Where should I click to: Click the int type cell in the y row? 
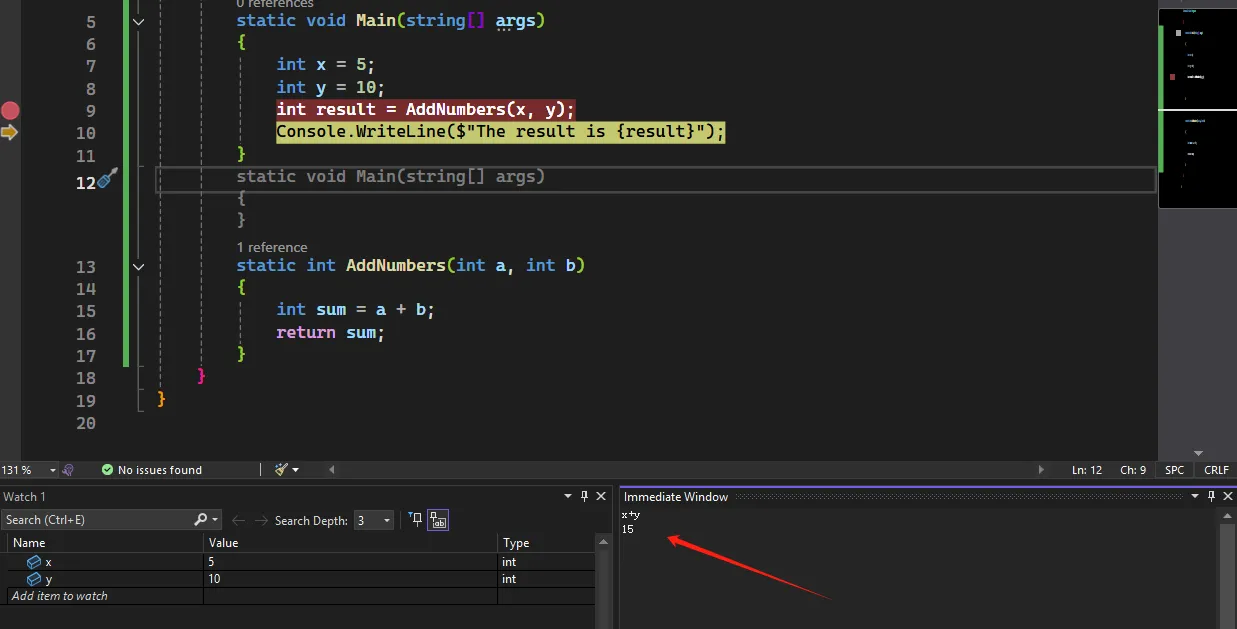tap(546, 579)
